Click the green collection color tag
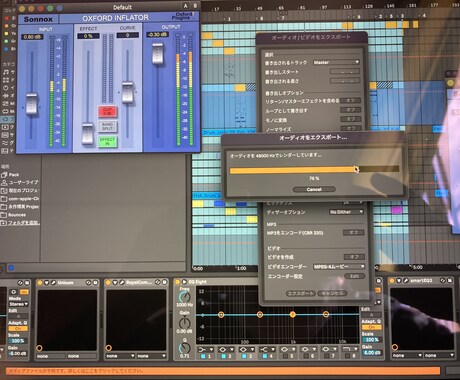The height and width of the screenshot is (380, 460). (6, 41)
